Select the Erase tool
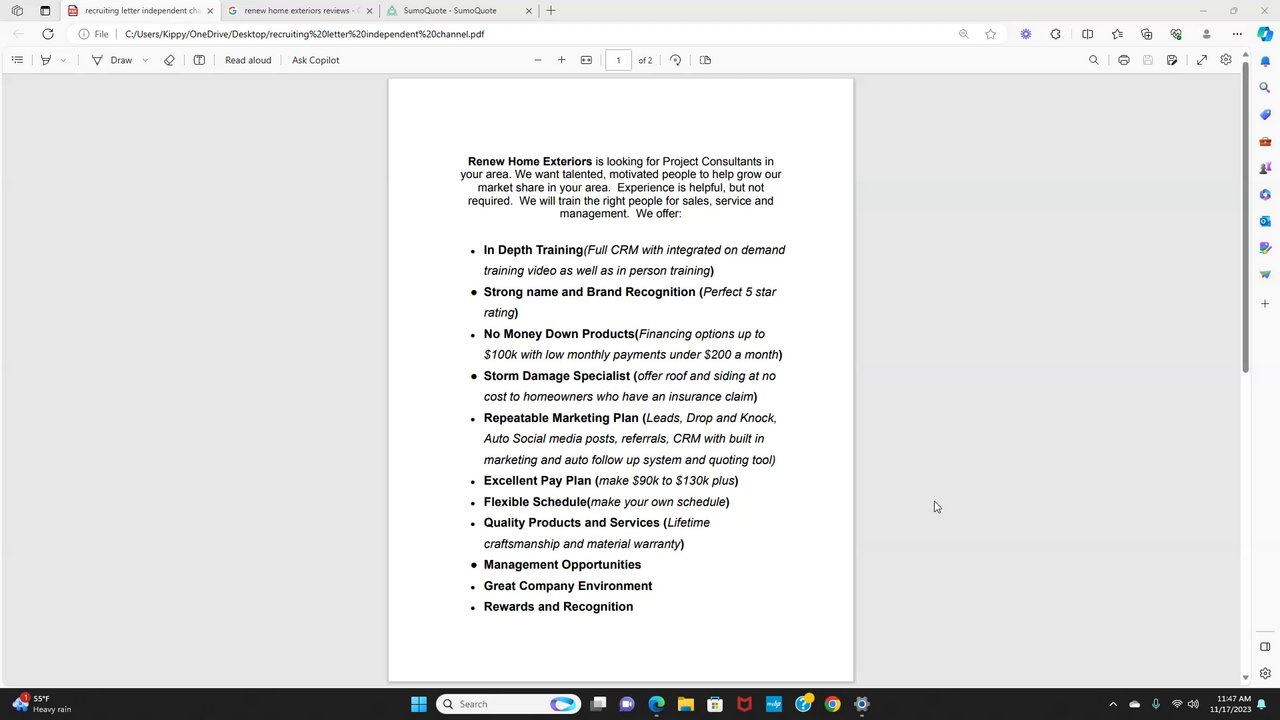Viewport: 1280px width, 720px height. click(169, 60)
